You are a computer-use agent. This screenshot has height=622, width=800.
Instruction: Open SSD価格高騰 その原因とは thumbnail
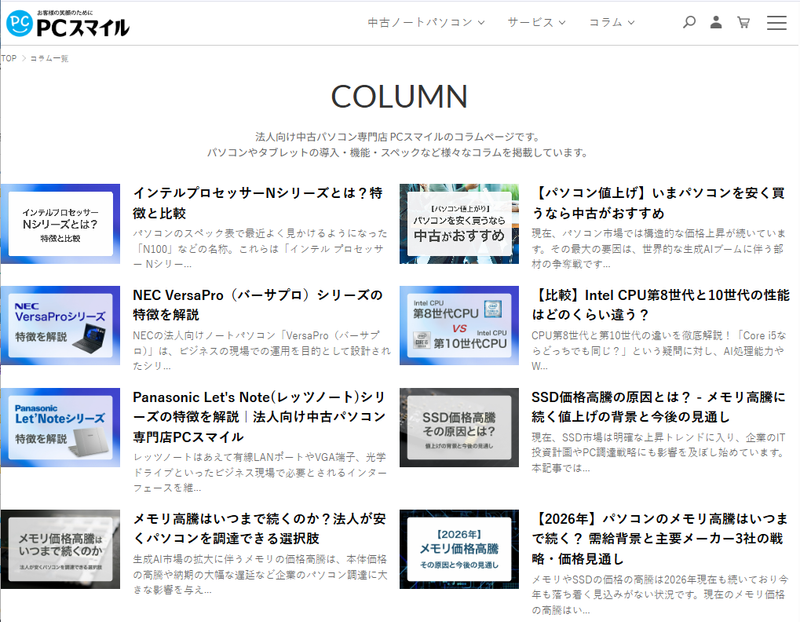[459, 427]
